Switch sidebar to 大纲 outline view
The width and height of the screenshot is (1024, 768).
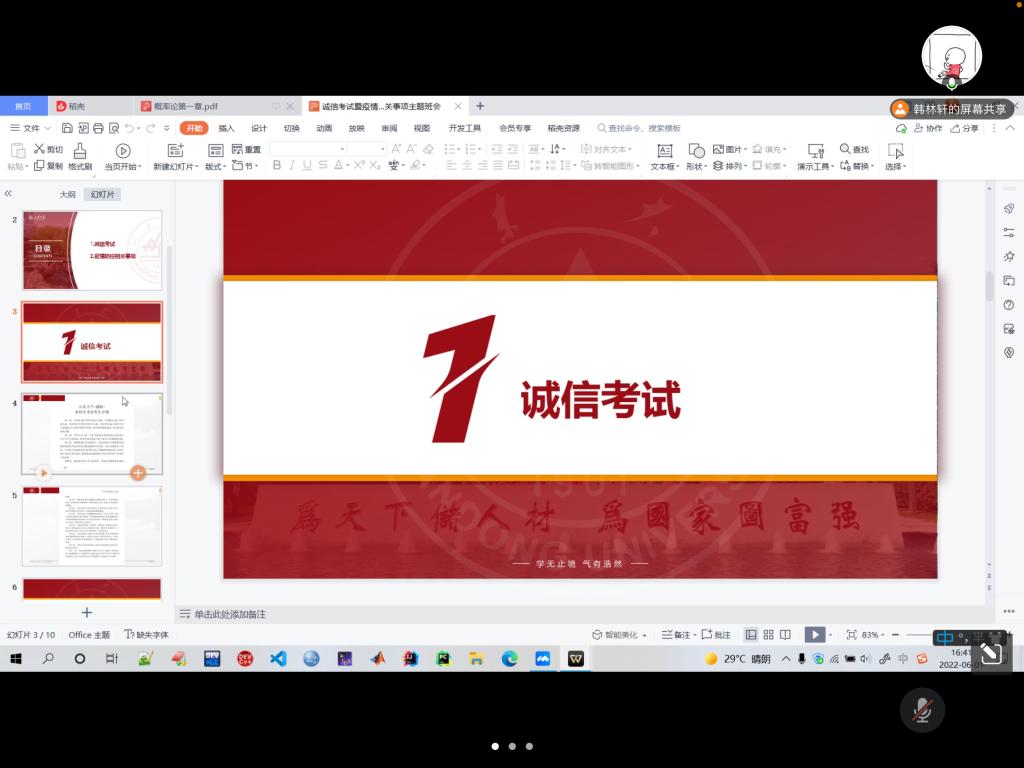coord(67,194)
